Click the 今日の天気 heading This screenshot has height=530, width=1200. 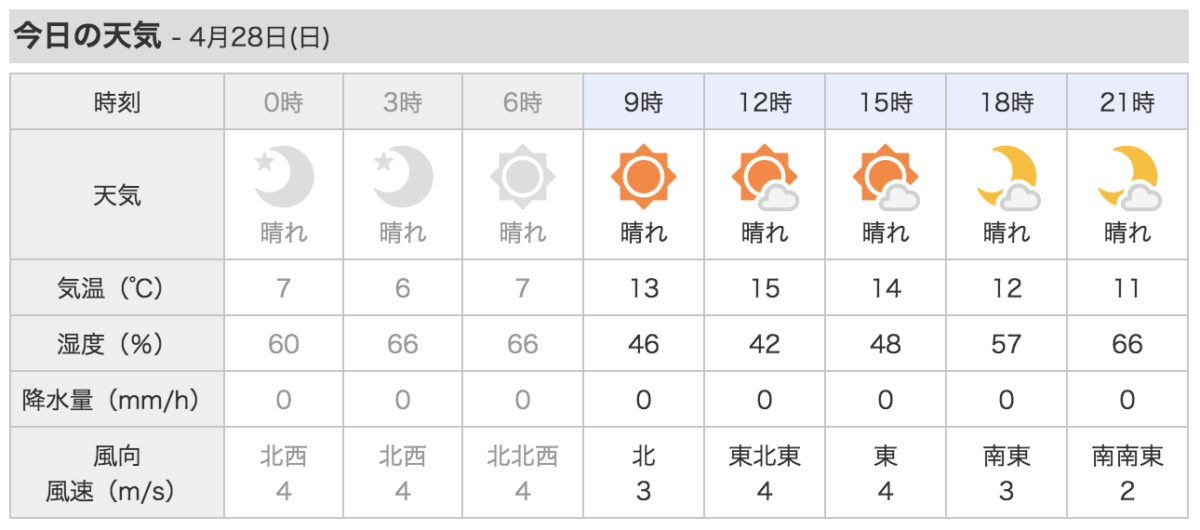[87, 37]
